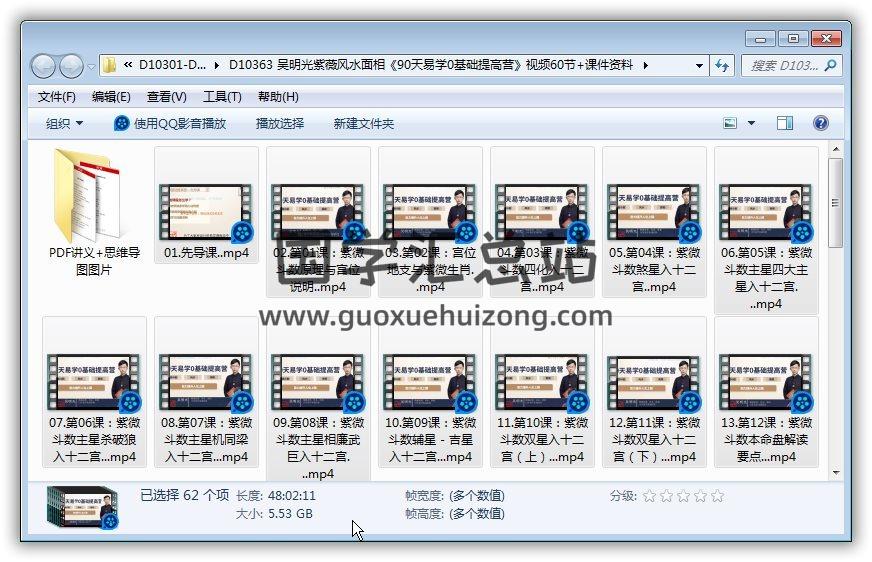Expand the address bar history dropdown
Image resolution: width=872 pixels, height=562 pixels.
tap(699, 66)
